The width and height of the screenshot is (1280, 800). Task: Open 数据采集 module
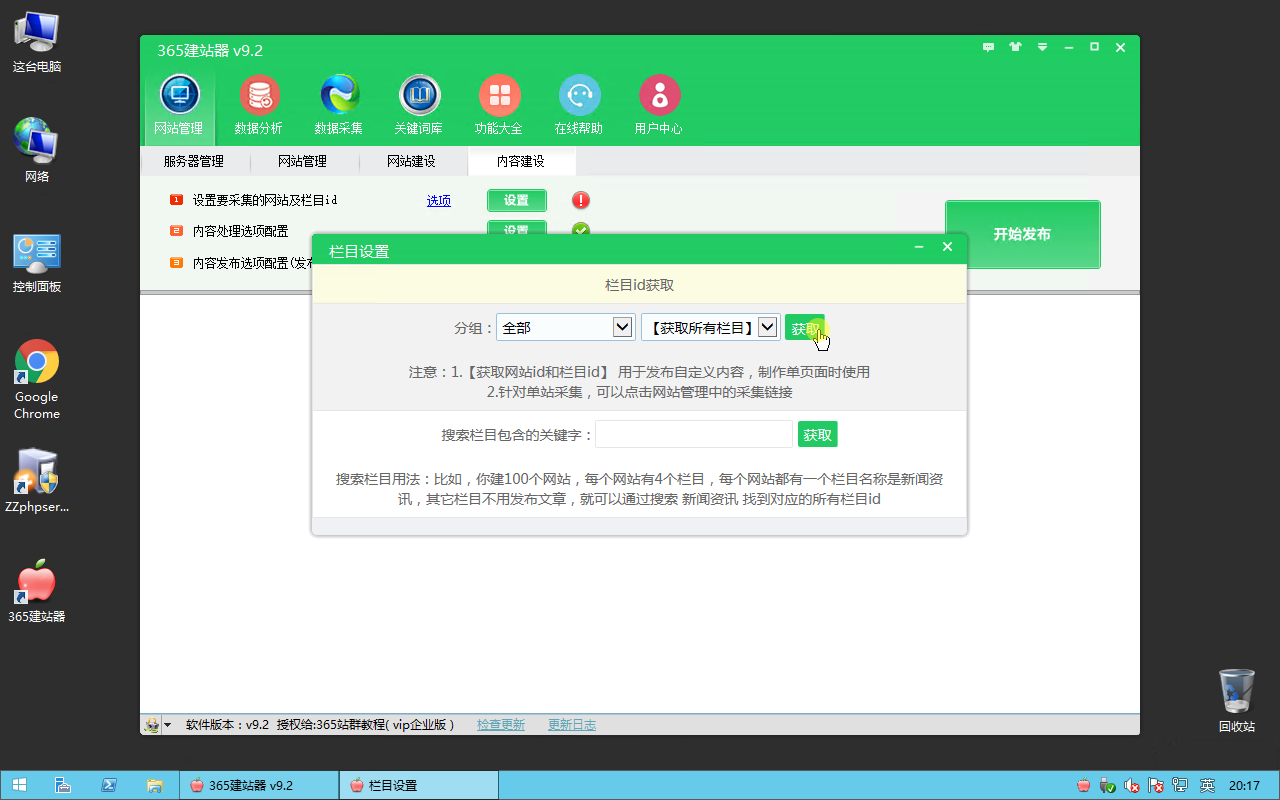(x=339, y=104)
